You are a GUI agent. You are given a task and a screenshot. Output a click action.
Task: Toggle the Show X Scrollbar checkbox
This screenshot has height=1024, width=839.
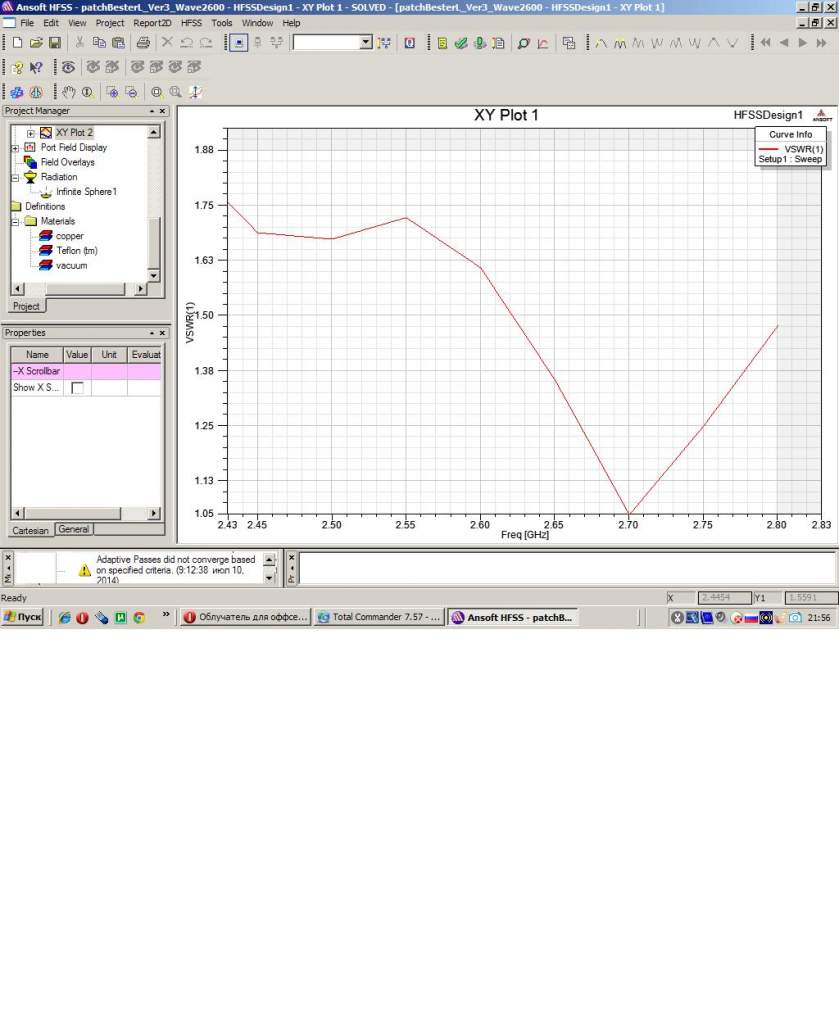(x=77, y=388)
